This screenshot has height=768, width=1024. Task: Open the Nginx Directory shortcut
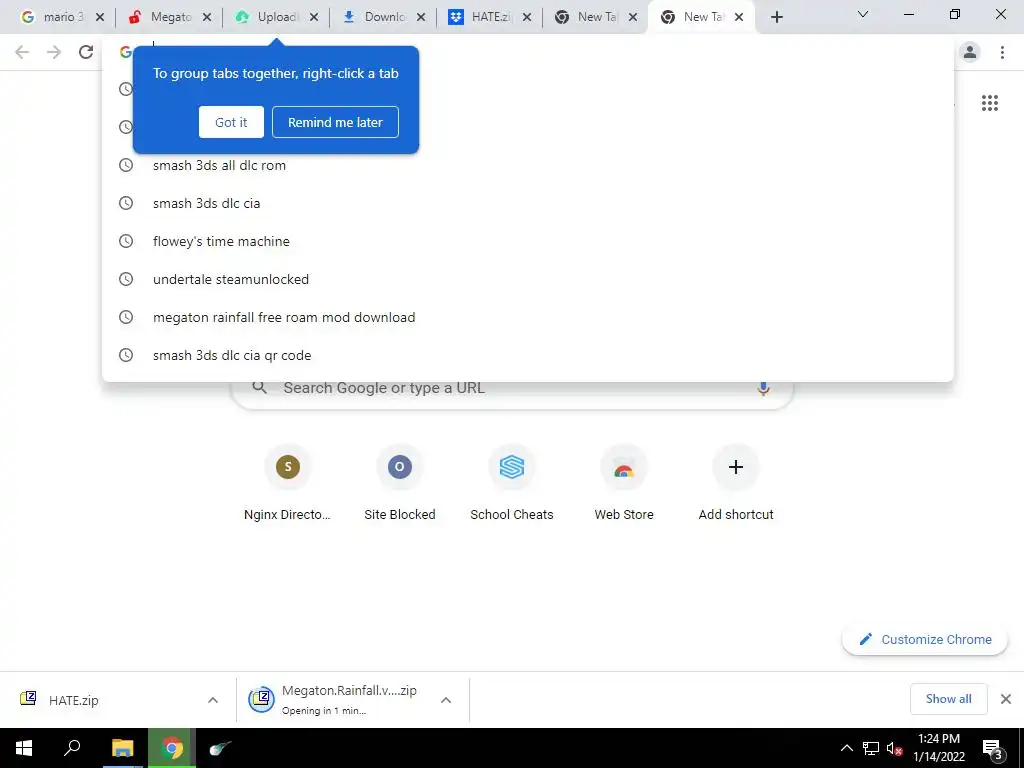pos(287,483)
